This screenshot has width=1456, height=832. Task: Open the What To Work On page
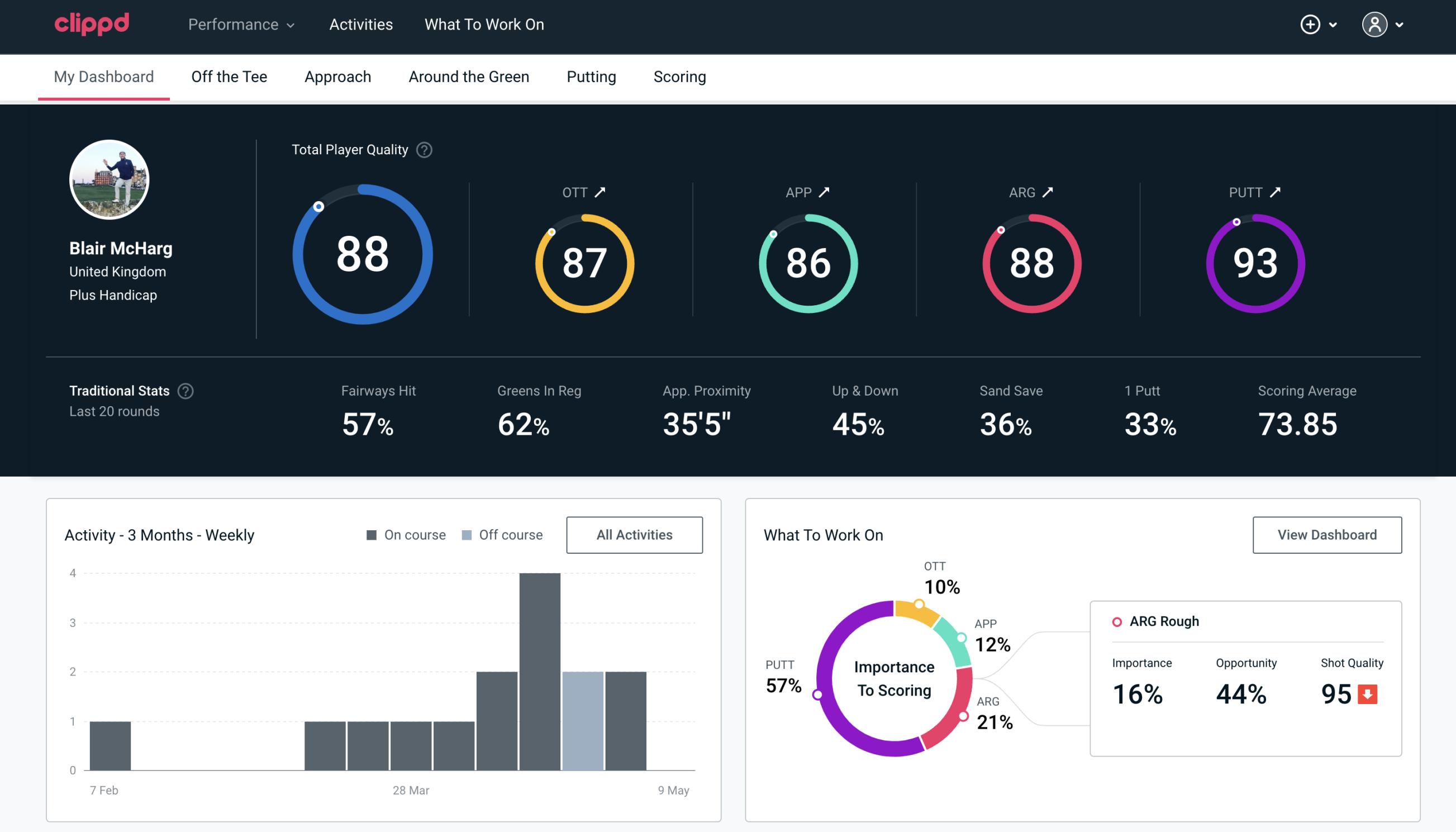[x=485, y=25]
